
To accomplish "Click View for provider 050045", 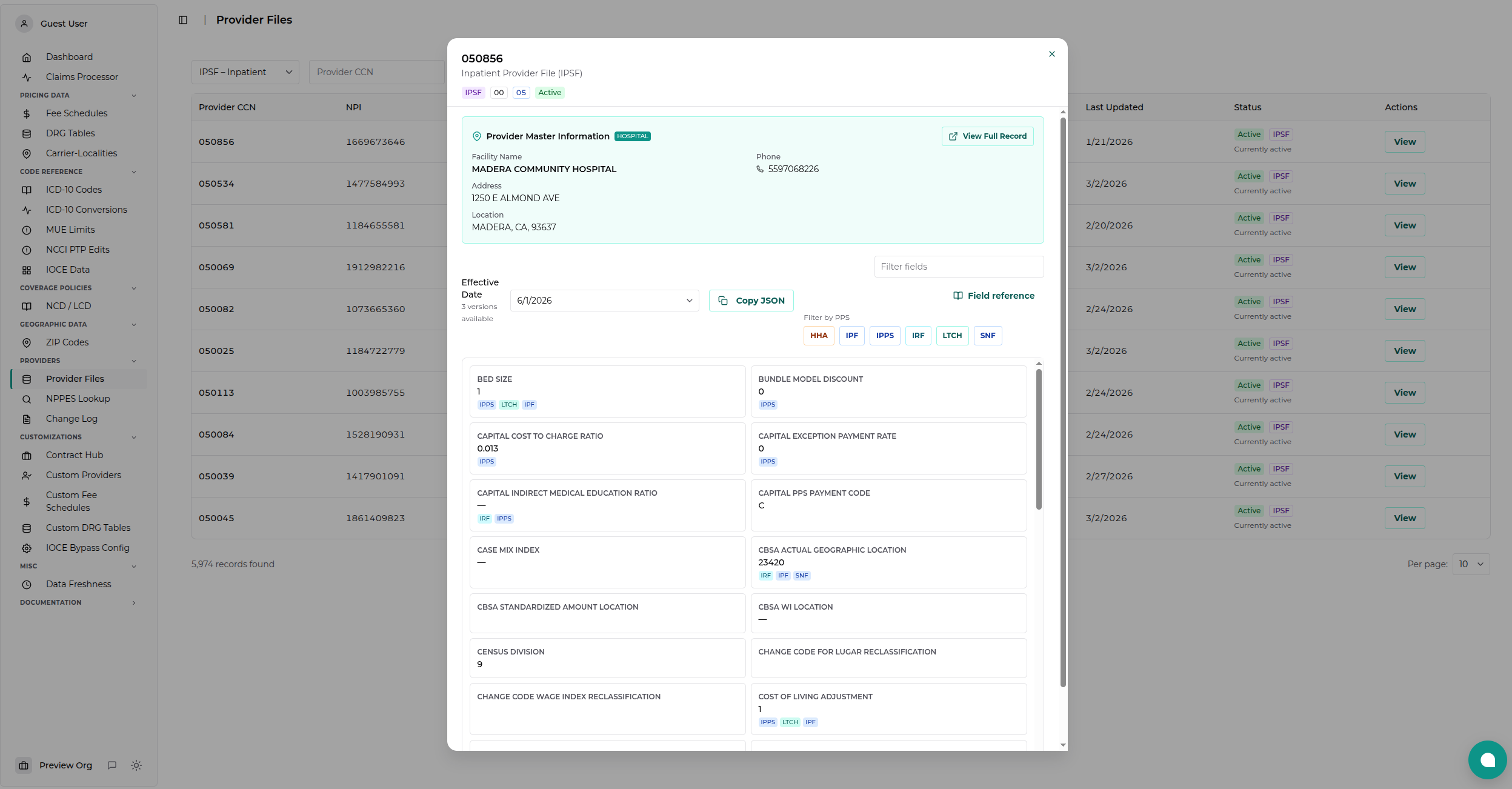I will click(x=1405, y=518).
